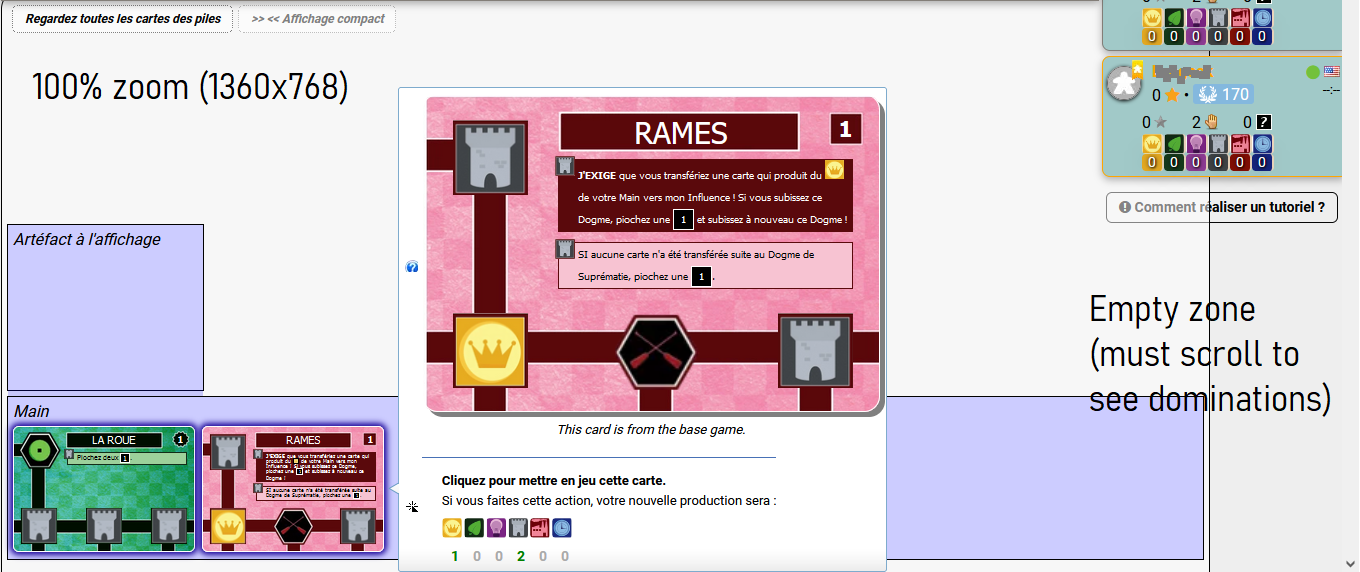Click the orange star score icon
Image resolution: width=1360 pixels, height=572 pixels.
pyautogui.click(x=1172, y=95)
